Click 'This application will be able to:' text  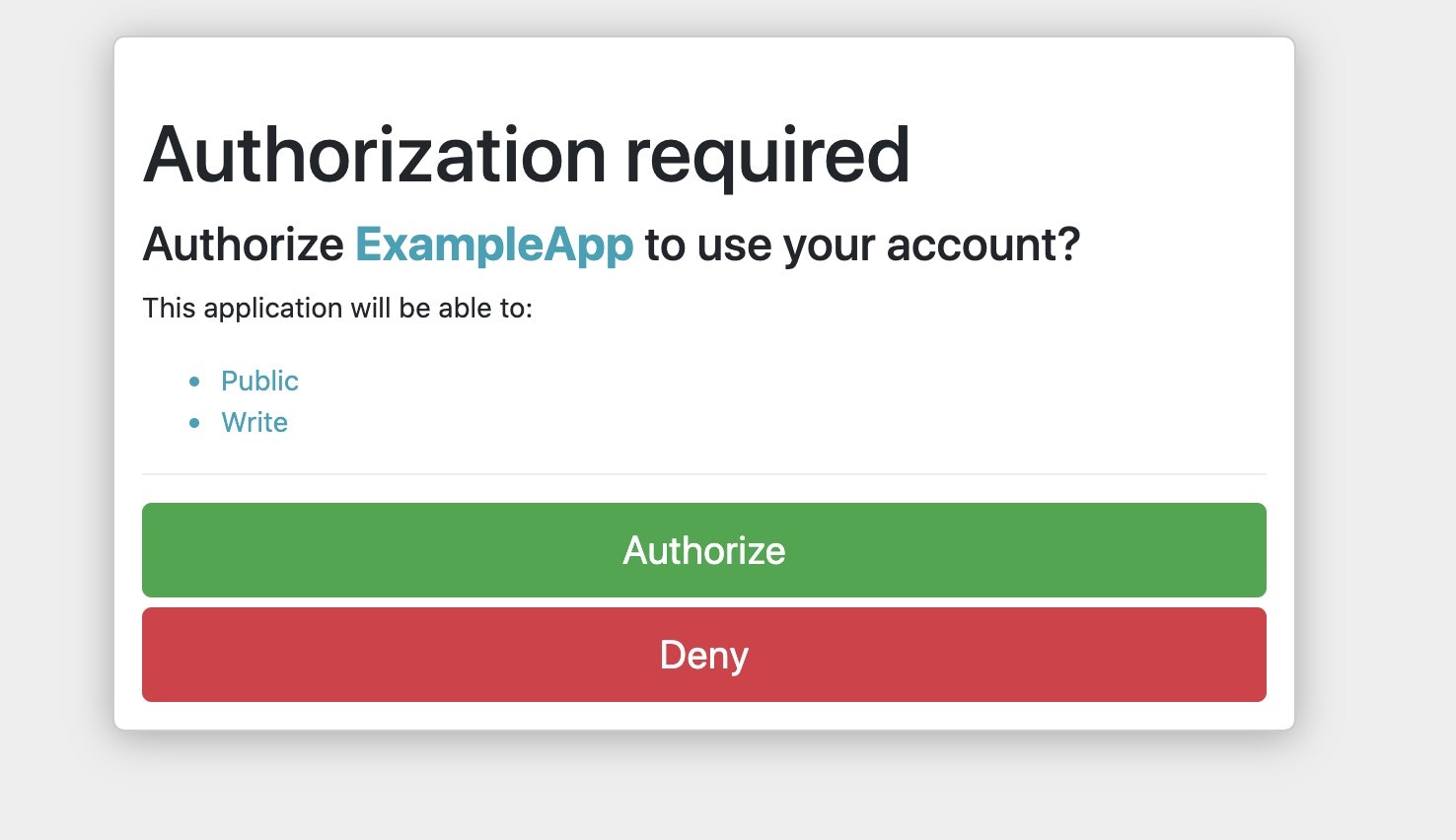[337, 309]
